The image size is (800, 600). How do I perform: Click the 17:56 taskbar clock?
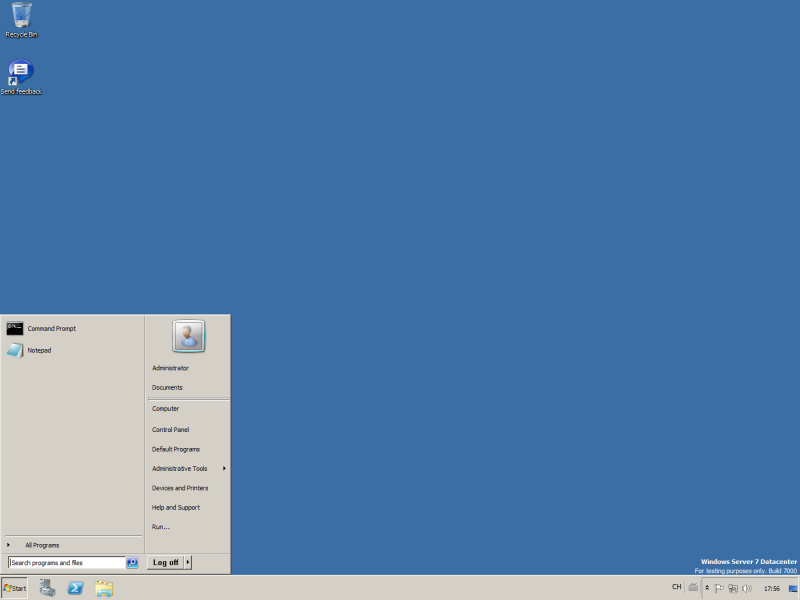pos(772,588)
